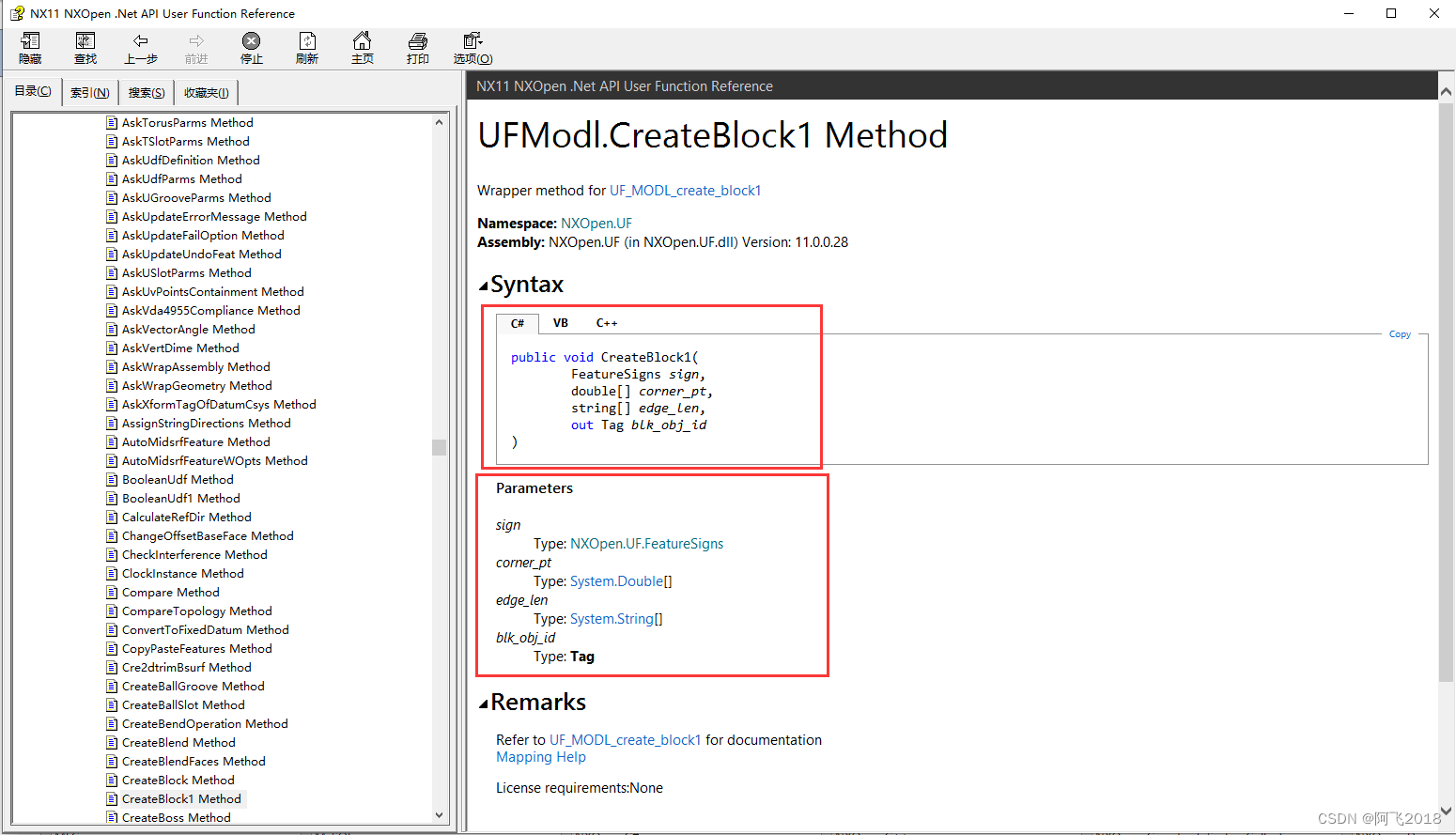Select CreateBlendFaces Method in tree

click(194, 762)
